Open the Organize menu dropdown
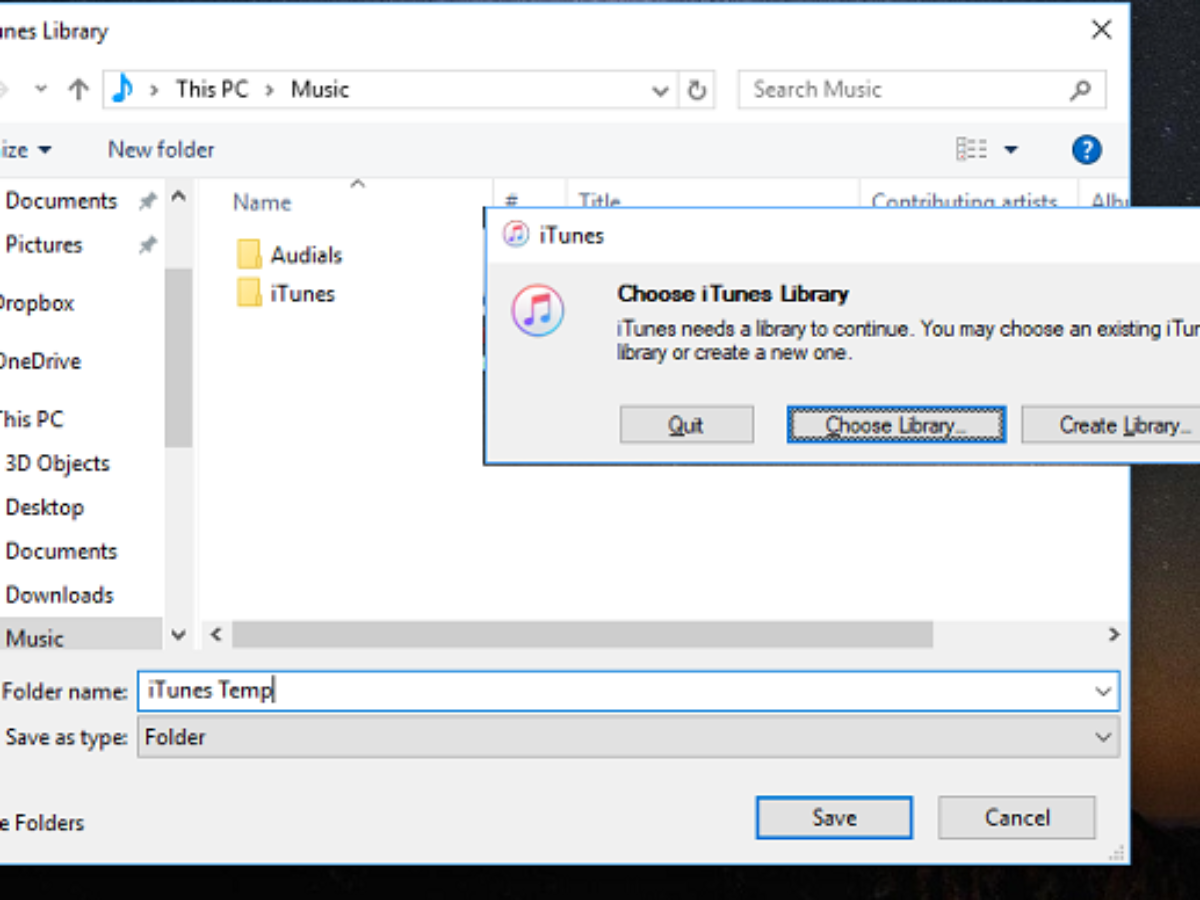This screenshot has height=900, width=1200. click(x=25, y=150)
